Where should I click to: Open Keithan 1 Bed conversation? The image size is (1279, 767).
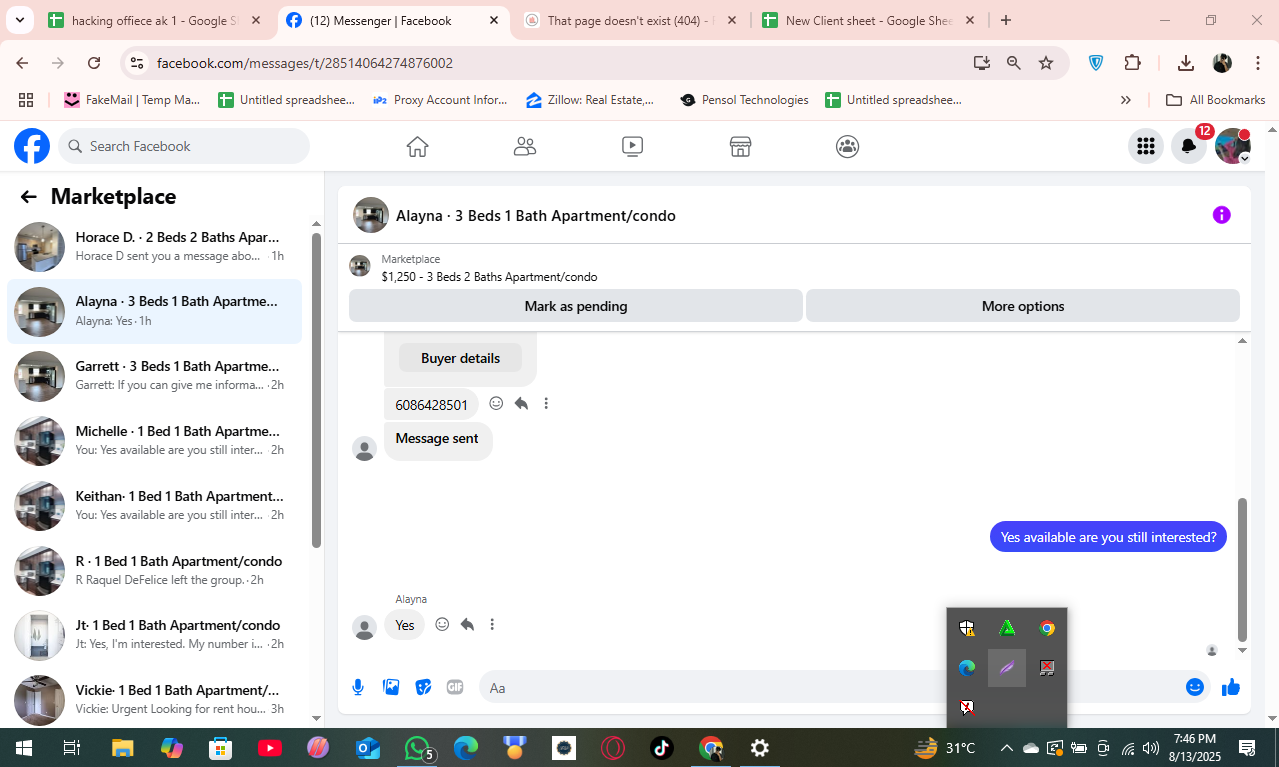[x=154, y=506]
